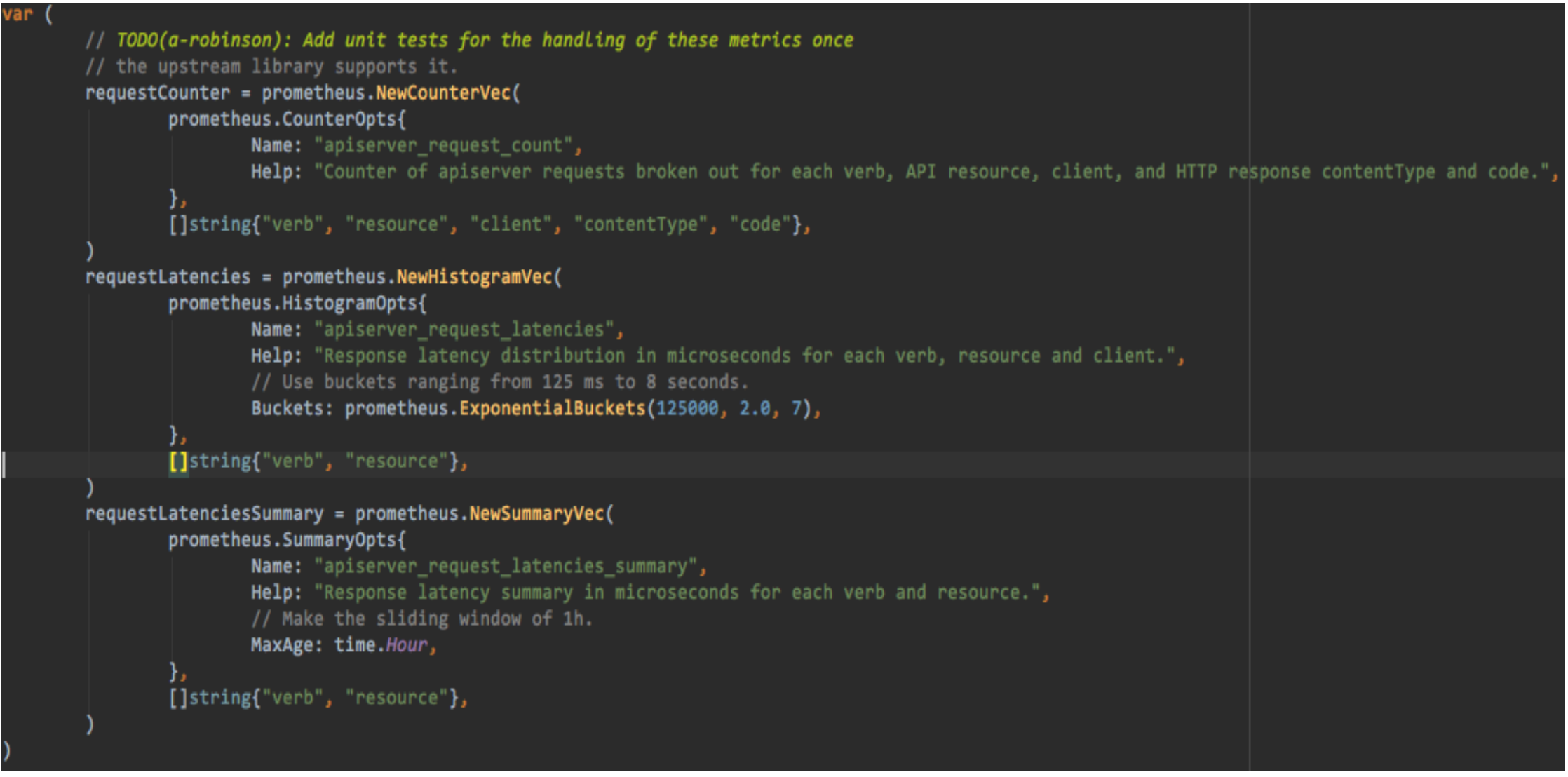Image resolution: width=1568 pixels, height=777 pixels.
Task: Click the highlighted "[]" brackets on the cursor line
Action: 178,461
